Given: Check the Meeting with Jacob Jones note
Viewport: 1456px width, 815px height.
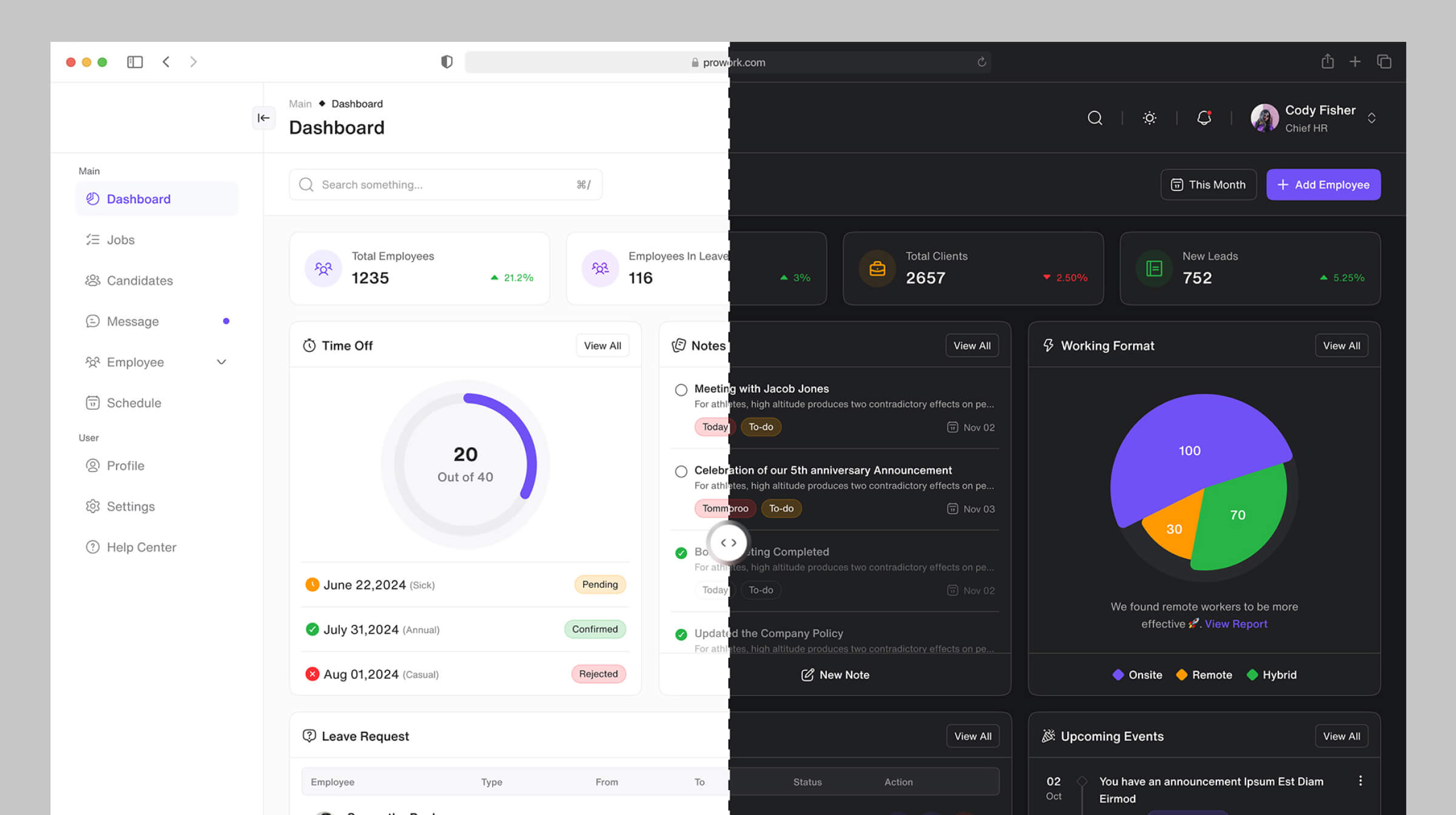Looking at the screenshot, I should 681,390.
